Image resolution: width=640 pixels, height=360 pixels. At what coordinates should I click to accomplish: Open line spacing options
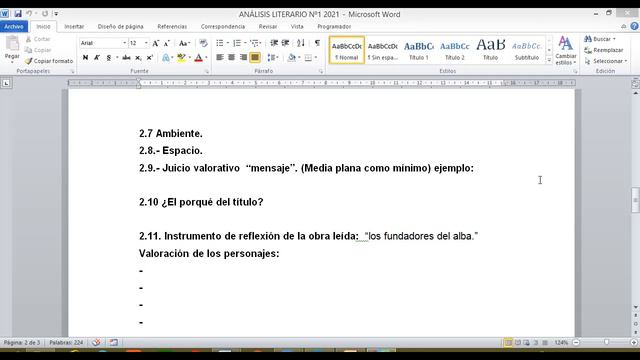coord(272,58)
